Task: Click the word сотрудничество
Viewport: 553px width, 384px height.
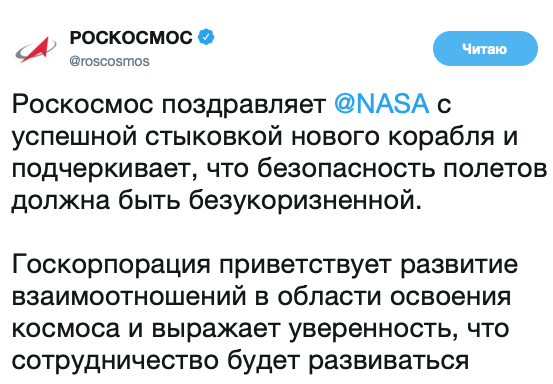Action: [x=115, y=362]
